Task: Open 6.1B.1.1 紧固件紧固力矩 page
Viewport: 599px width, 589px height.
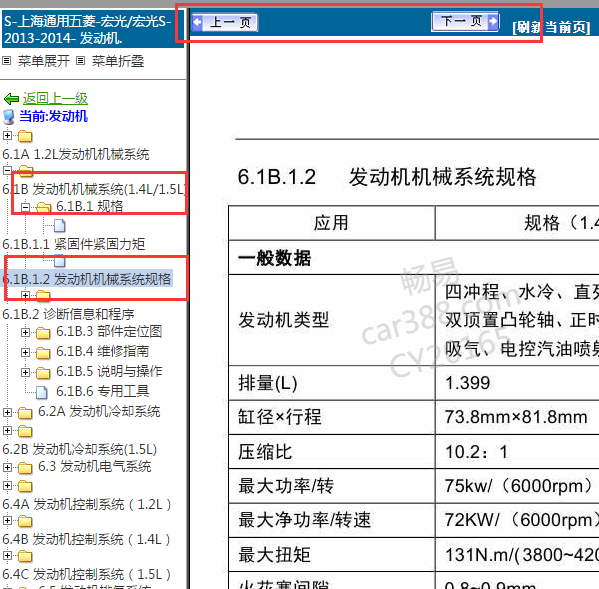Action: point(74,244)
